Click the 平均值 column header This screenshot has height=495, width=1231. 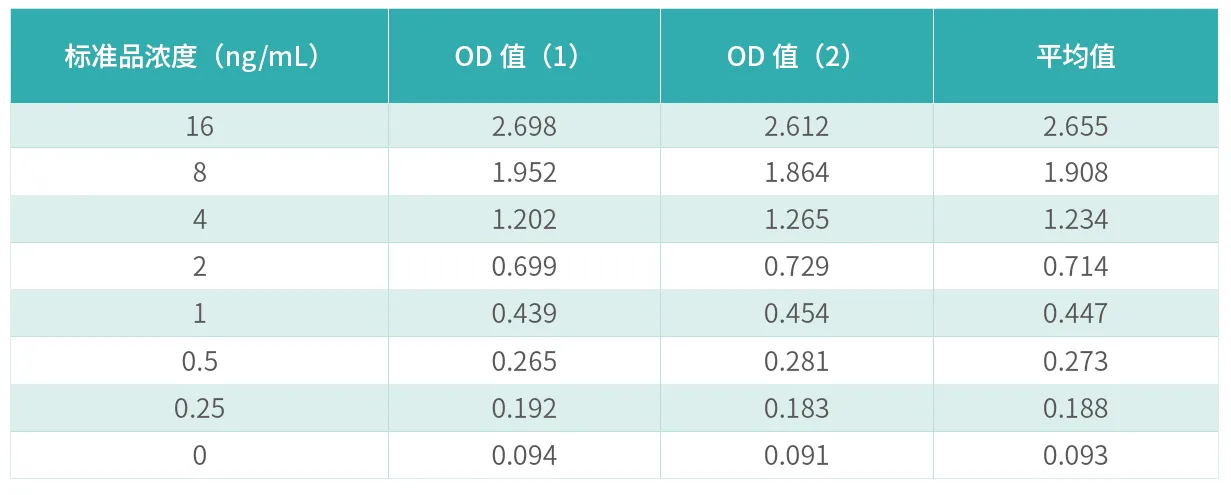1076,56
